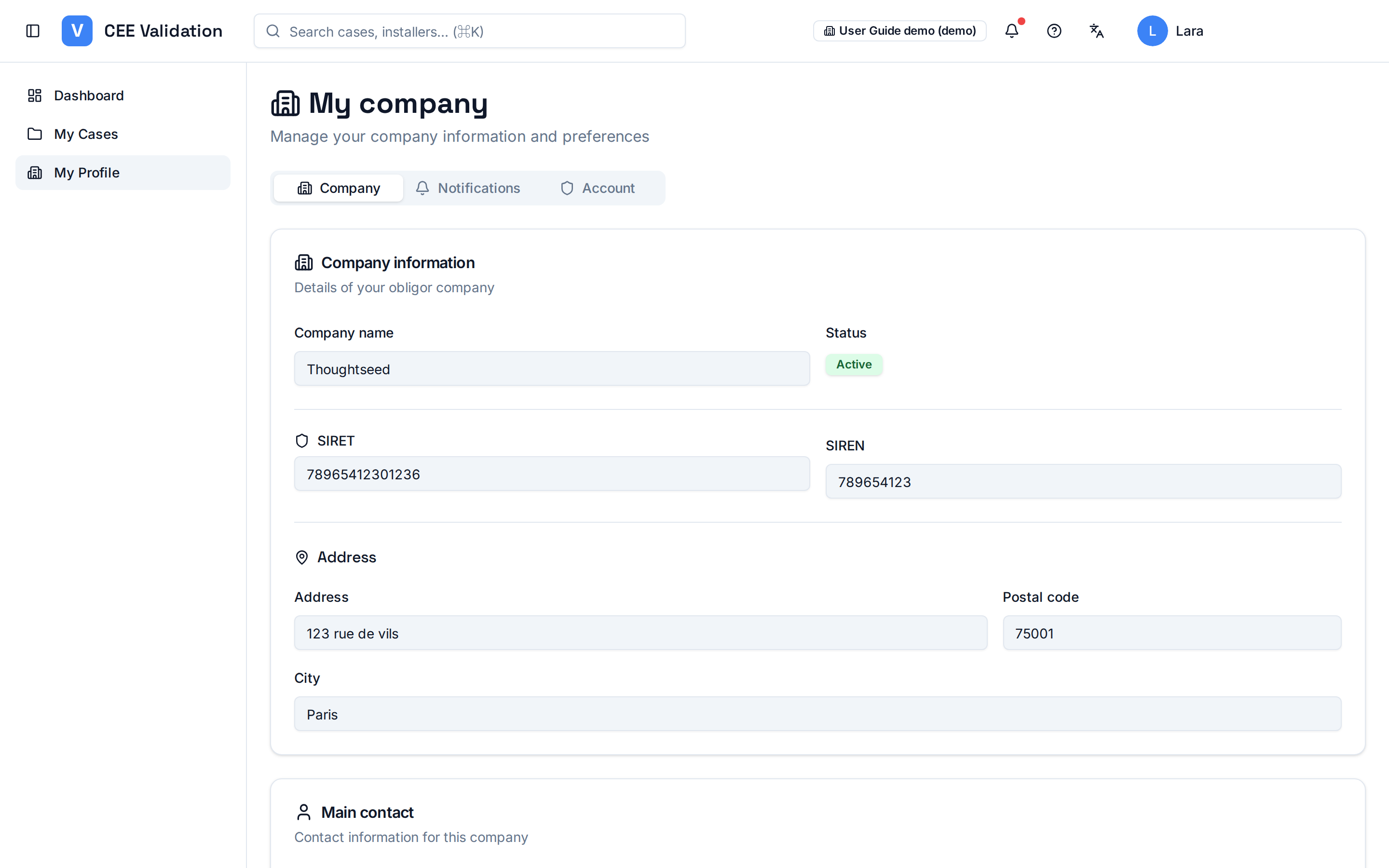Click the shield icon next to SIRET
Image resolution: width=1389 pixels, height=868 pixels.
tap(302, 440)
